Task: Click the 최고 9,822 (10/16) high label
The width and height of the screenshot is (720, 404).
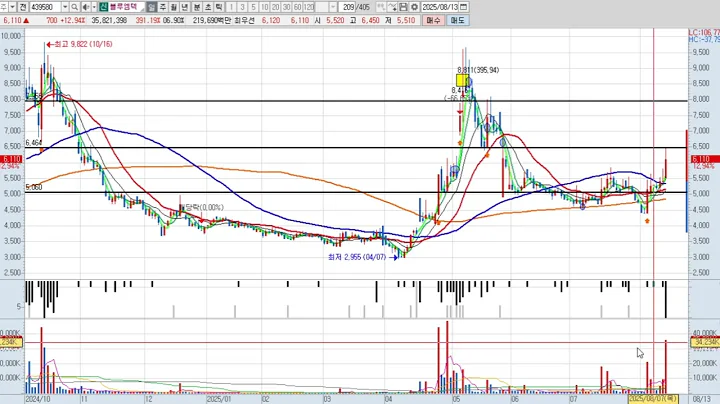Action: click(x=83, y=44)
